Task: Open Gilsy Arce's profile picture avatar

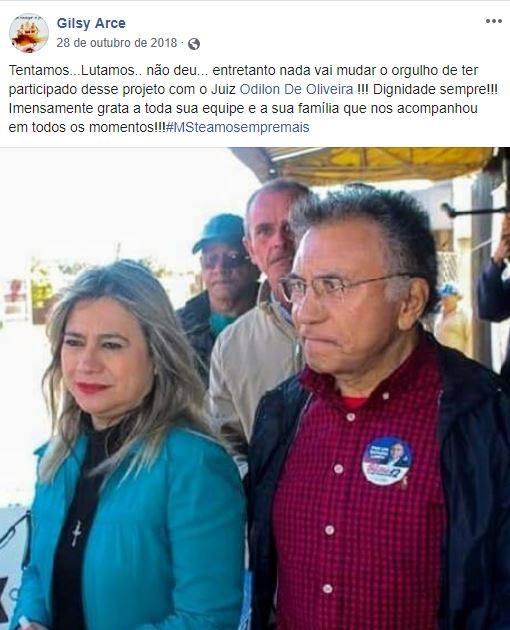Action: tap(29, 33)
